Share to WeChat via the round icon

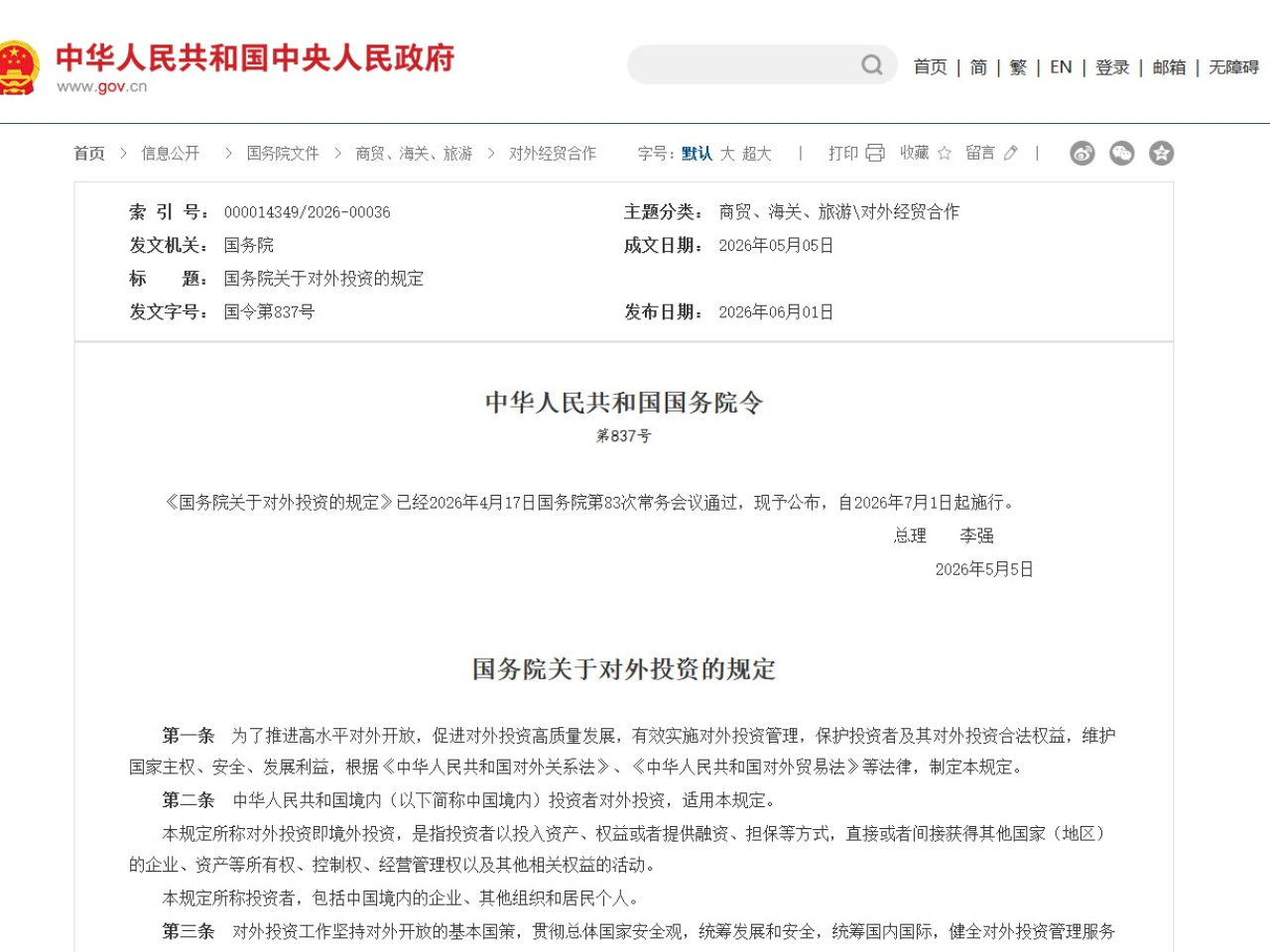pos(1122,153)
